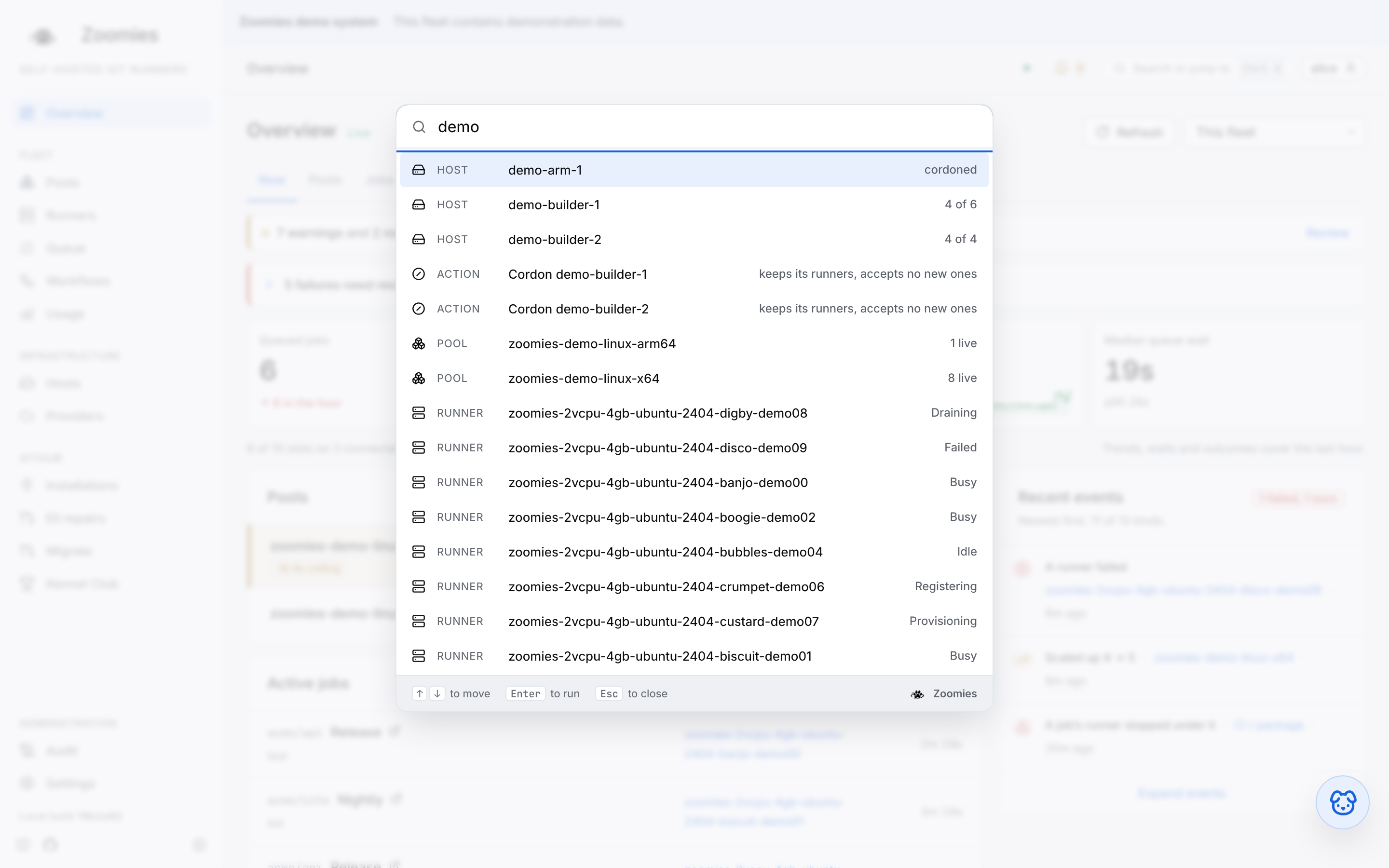1389x868 pixels.
Task: Click host icon beside demo-arm-1
Action: coord(419,170)
